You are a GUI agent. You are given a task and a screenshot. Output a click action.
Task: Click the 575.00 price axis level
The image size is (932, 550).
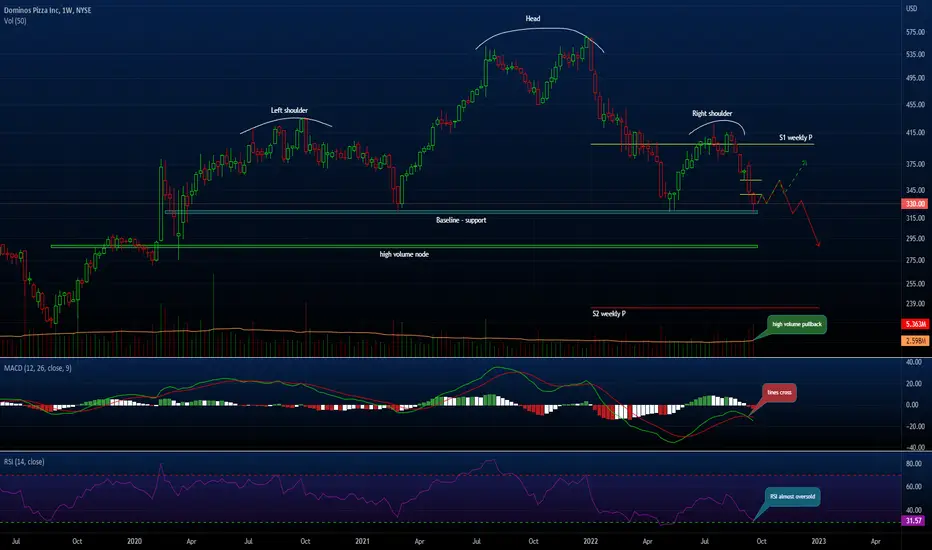(x=915, y=32)
